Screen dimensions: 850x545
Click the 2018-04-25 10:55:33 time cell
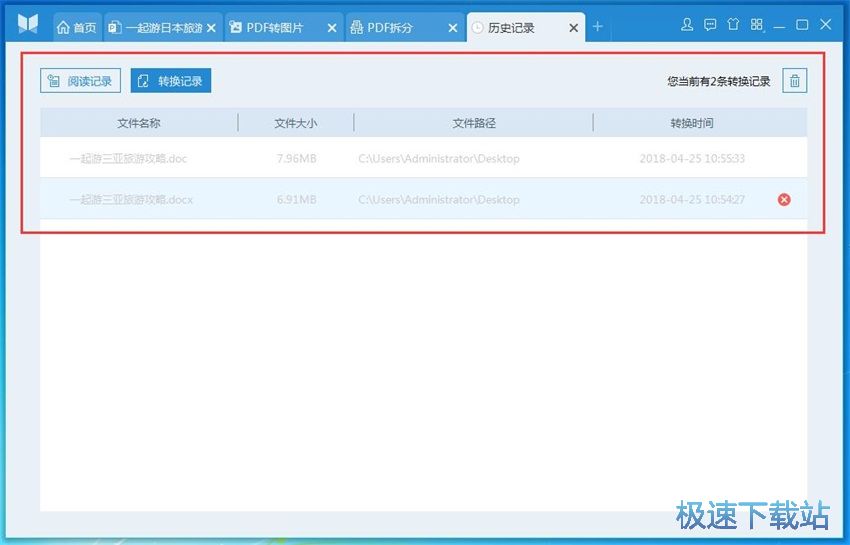(x=692, y=158)
